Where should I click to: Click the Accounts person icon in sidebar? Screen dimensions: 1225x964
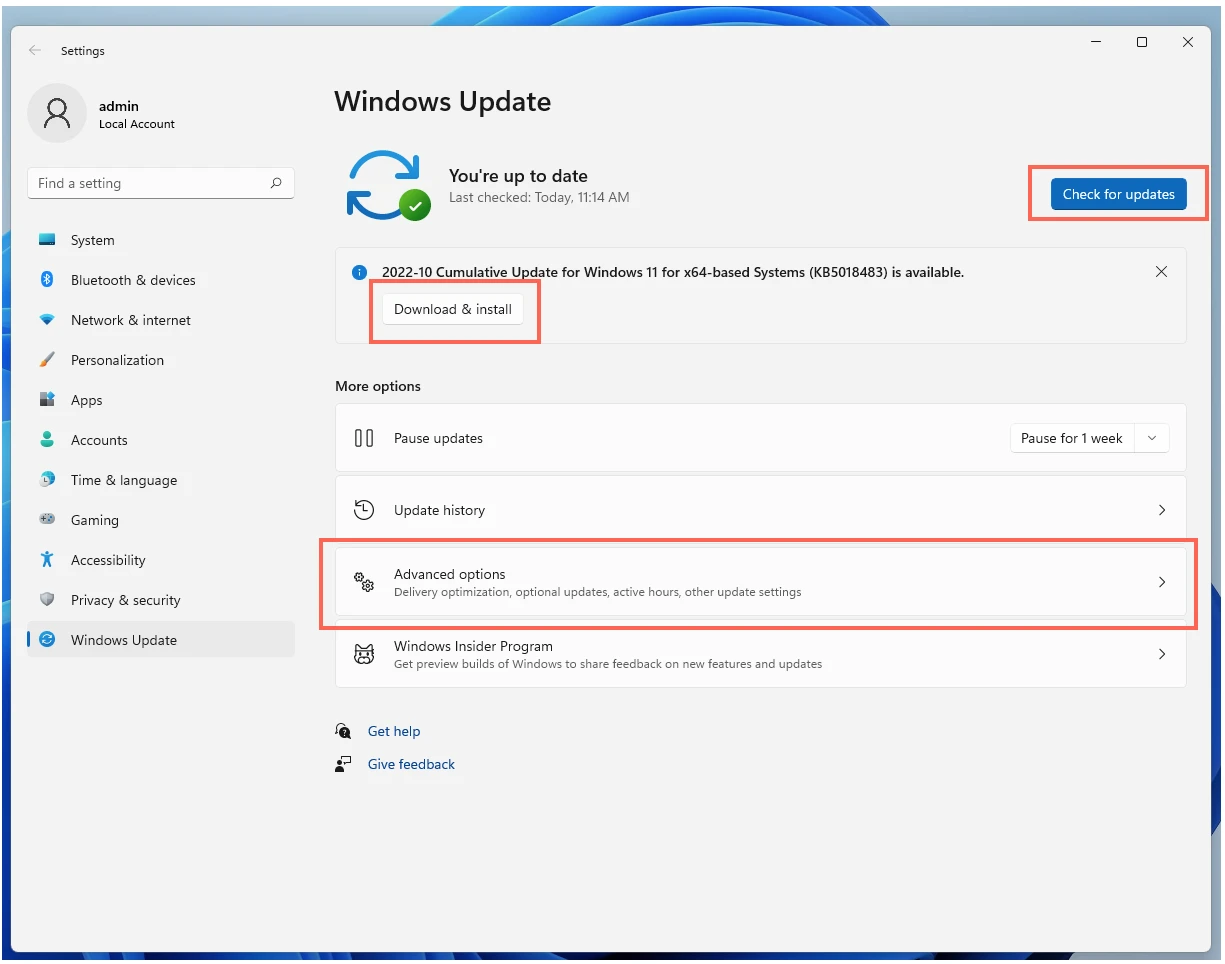click(47, 440)
